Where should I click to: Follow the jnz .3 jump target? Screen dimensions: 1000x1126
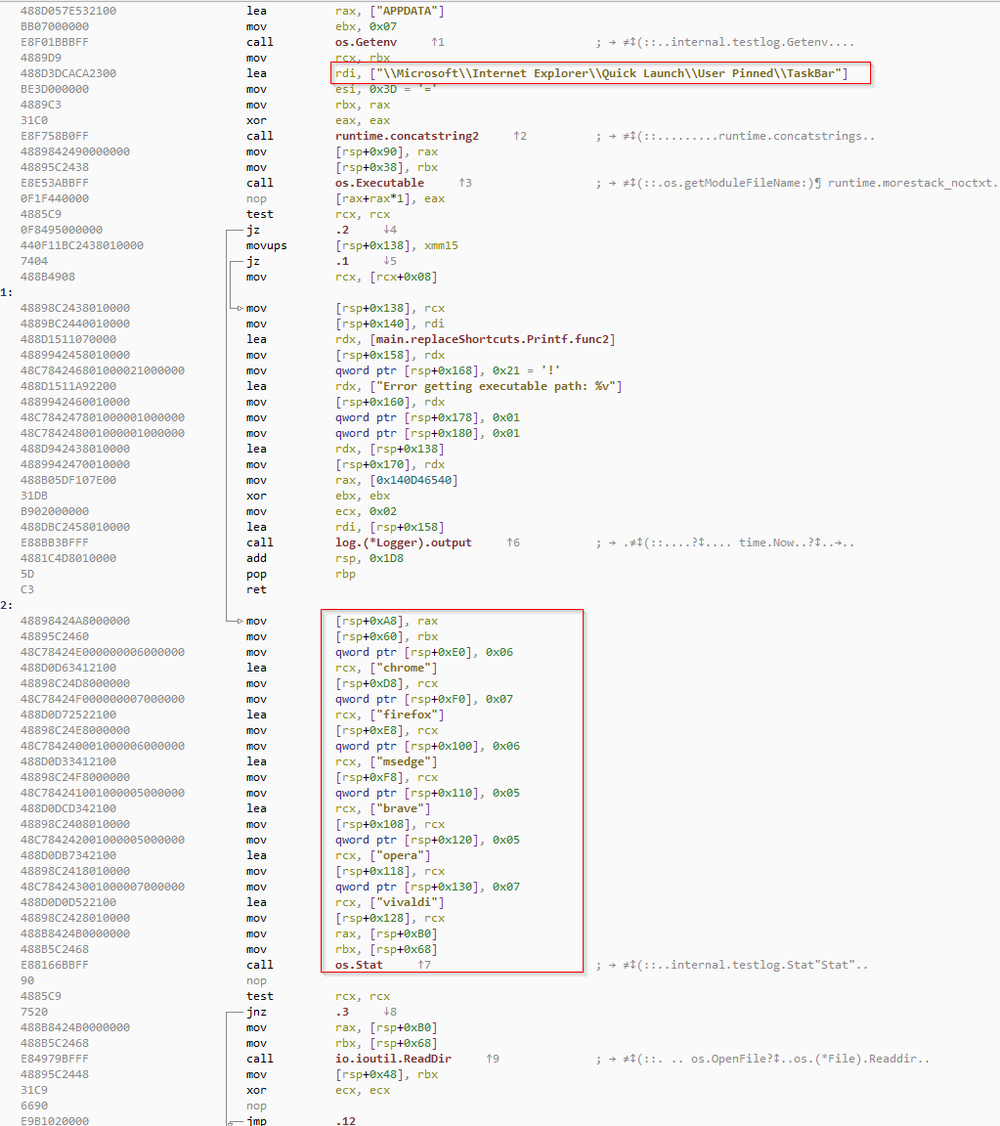342,1012
